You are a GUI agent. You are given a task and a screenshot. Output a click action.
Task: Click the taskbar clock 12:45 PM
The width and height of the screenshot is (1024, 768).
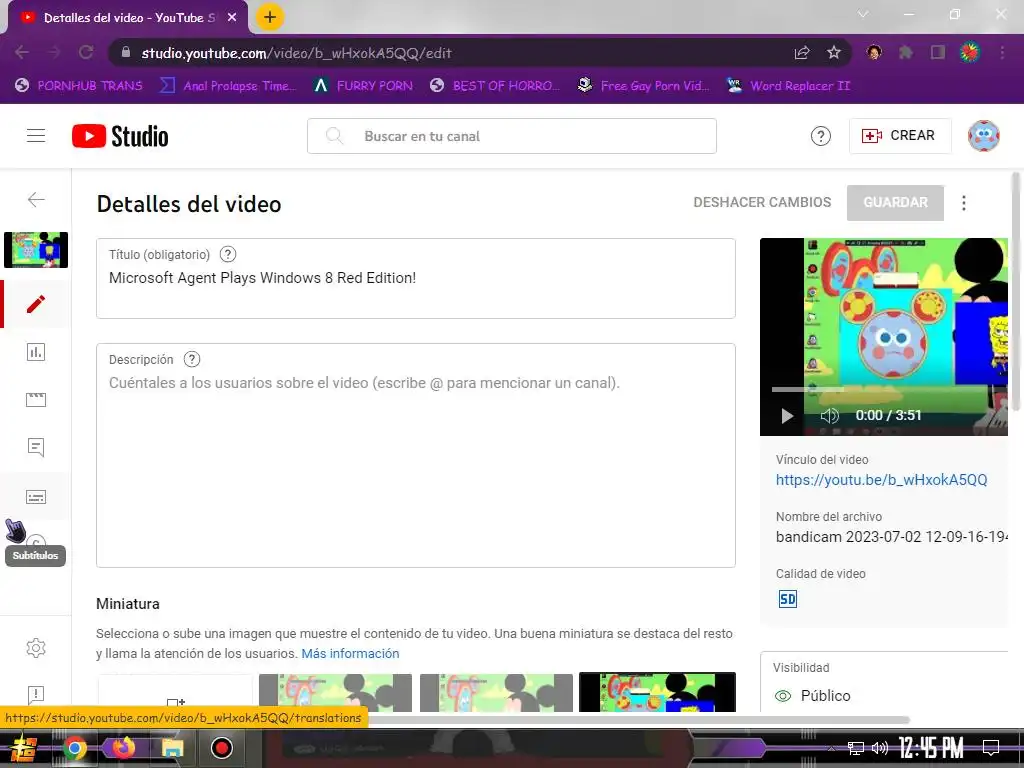(931, 748)
